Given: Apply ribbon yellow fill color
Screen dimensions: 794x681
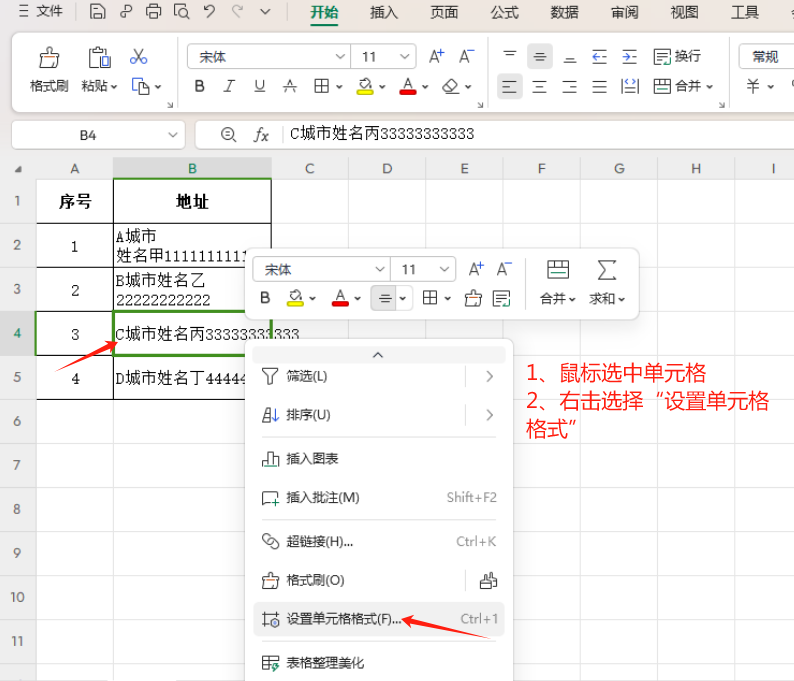Looking at the screenshot, I should (365, 87).
